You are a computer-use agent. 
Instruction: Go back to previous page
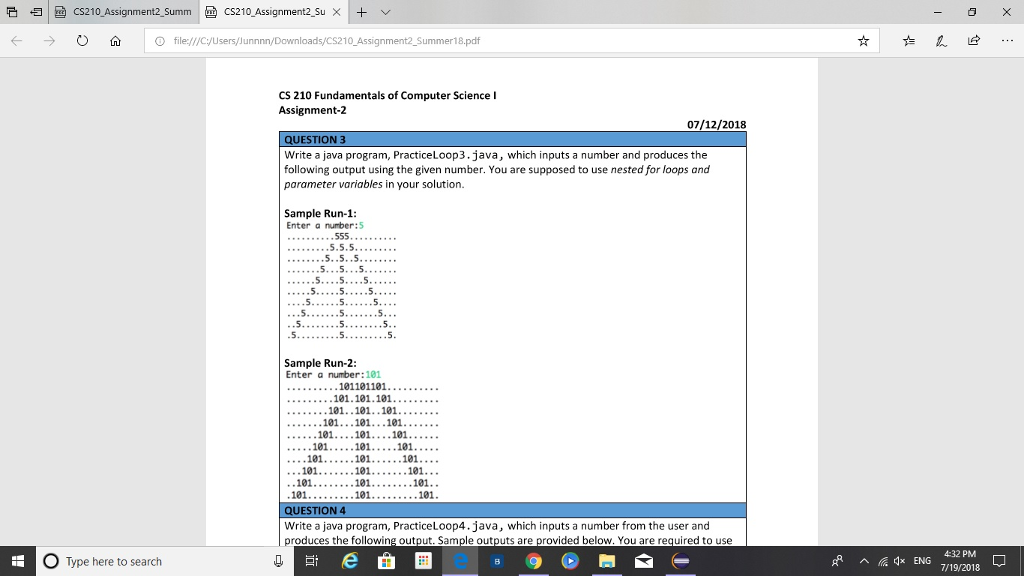tap(17, 40)
